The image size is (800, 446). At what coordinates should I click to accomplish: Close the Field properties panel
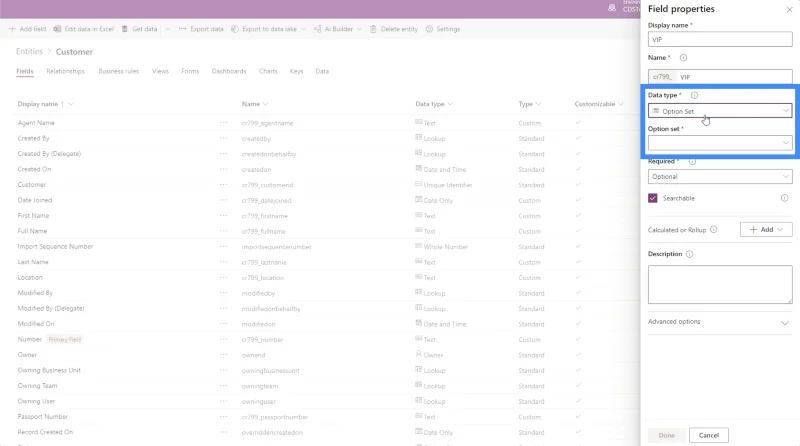coord(789,9)
